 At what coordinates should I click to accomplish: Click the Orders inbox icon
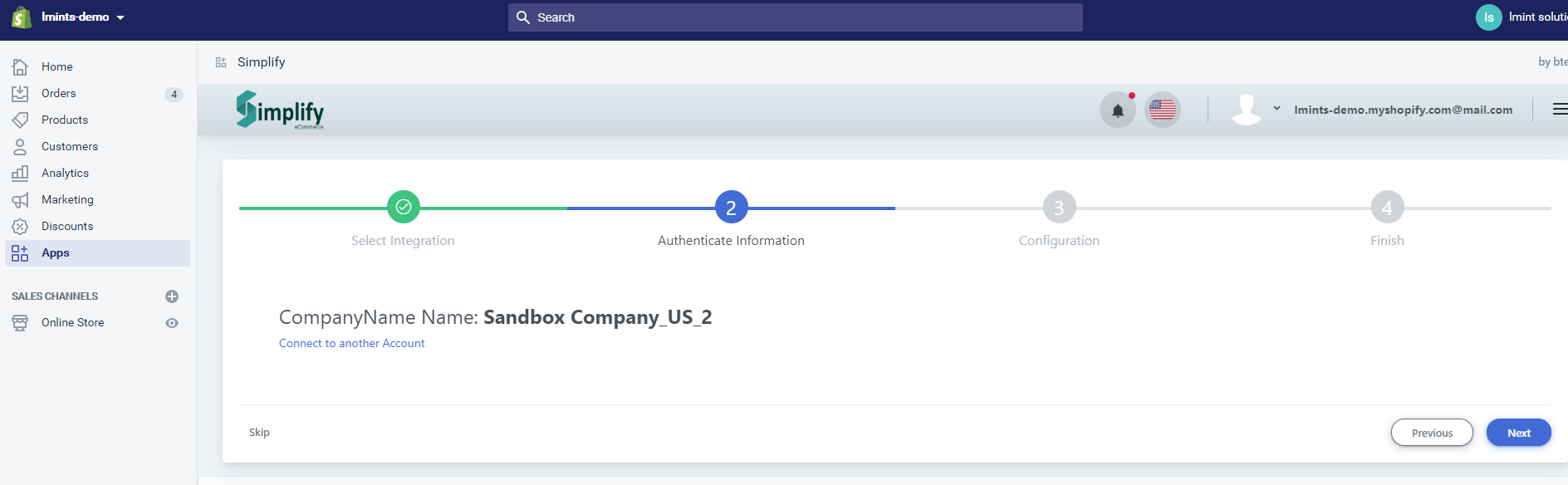point(20,93)
